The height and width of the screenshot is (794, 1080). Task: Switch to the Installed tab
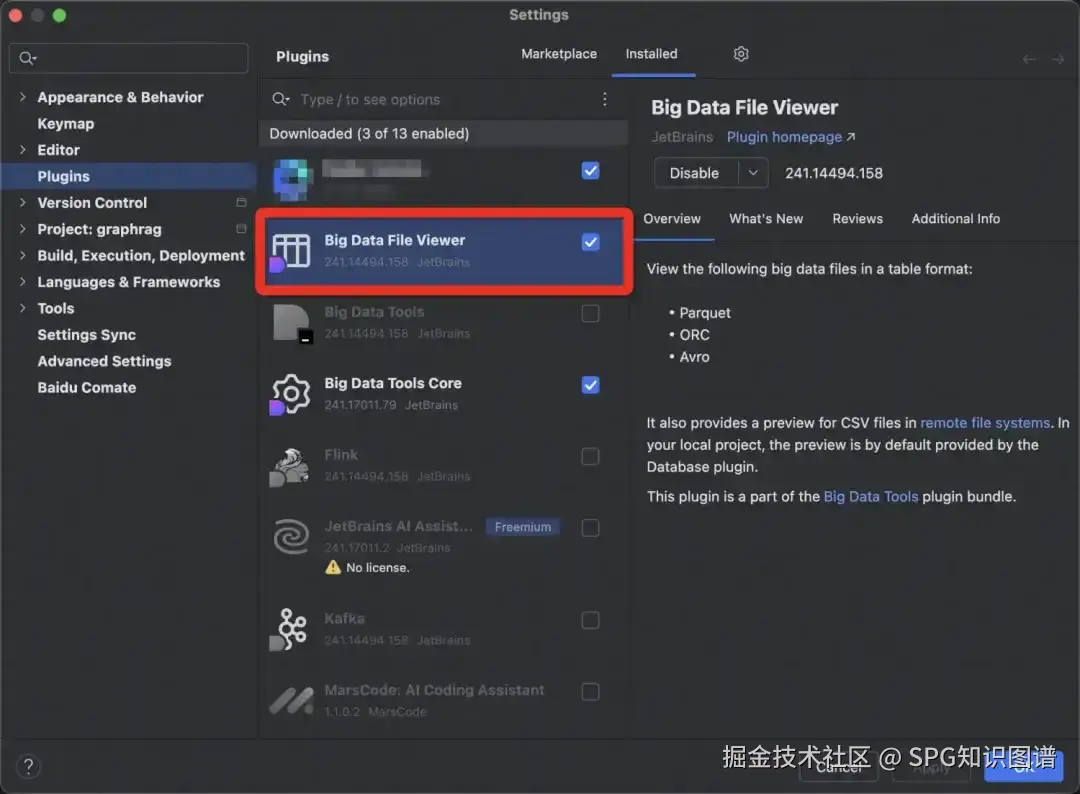click(651, 54)
